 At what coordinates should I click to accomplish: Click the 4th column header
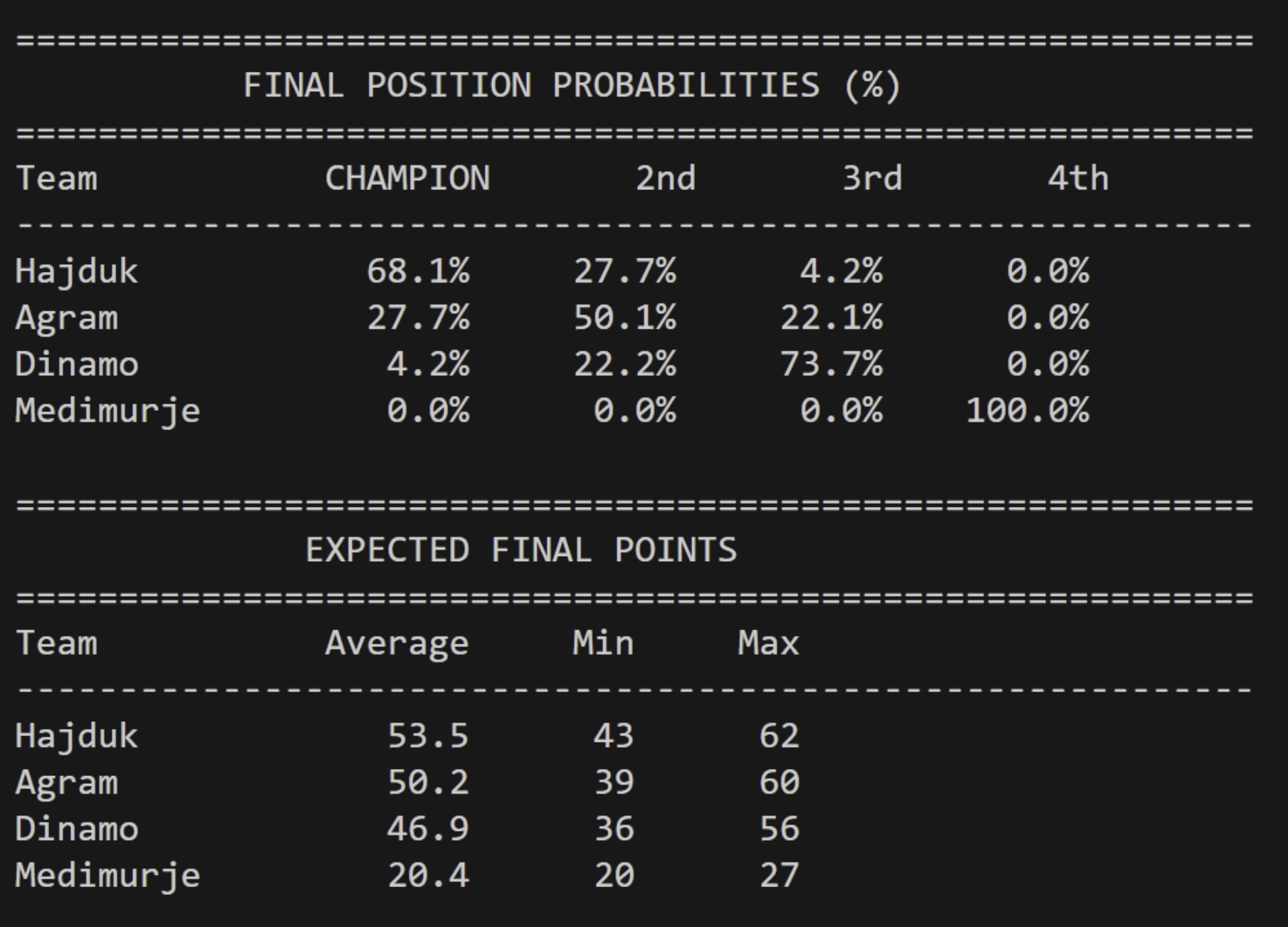click(x=1077, y=179)
